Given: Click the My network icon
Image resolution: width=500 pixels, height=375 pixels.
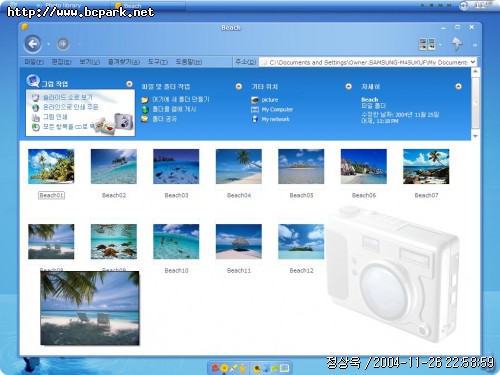Looking at the screenshot, I should pos(255,119).
